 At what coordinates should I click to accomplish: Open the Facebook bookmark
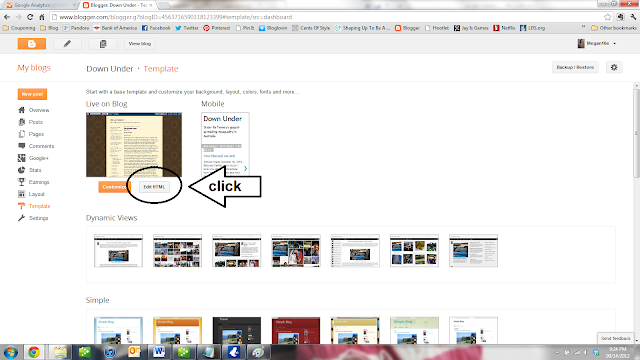click(x=156, y=28)
